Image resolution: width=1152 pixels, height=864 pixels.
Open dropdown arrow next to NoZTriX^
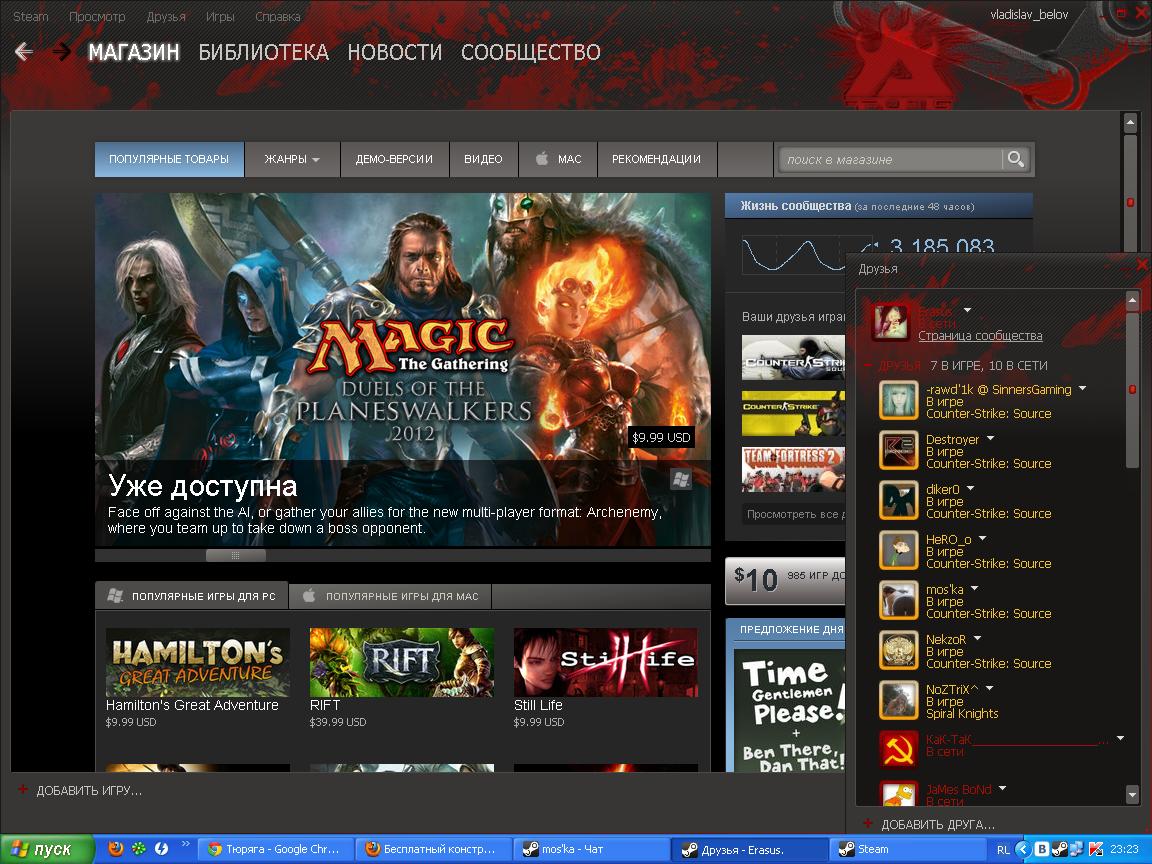point(989,688)
